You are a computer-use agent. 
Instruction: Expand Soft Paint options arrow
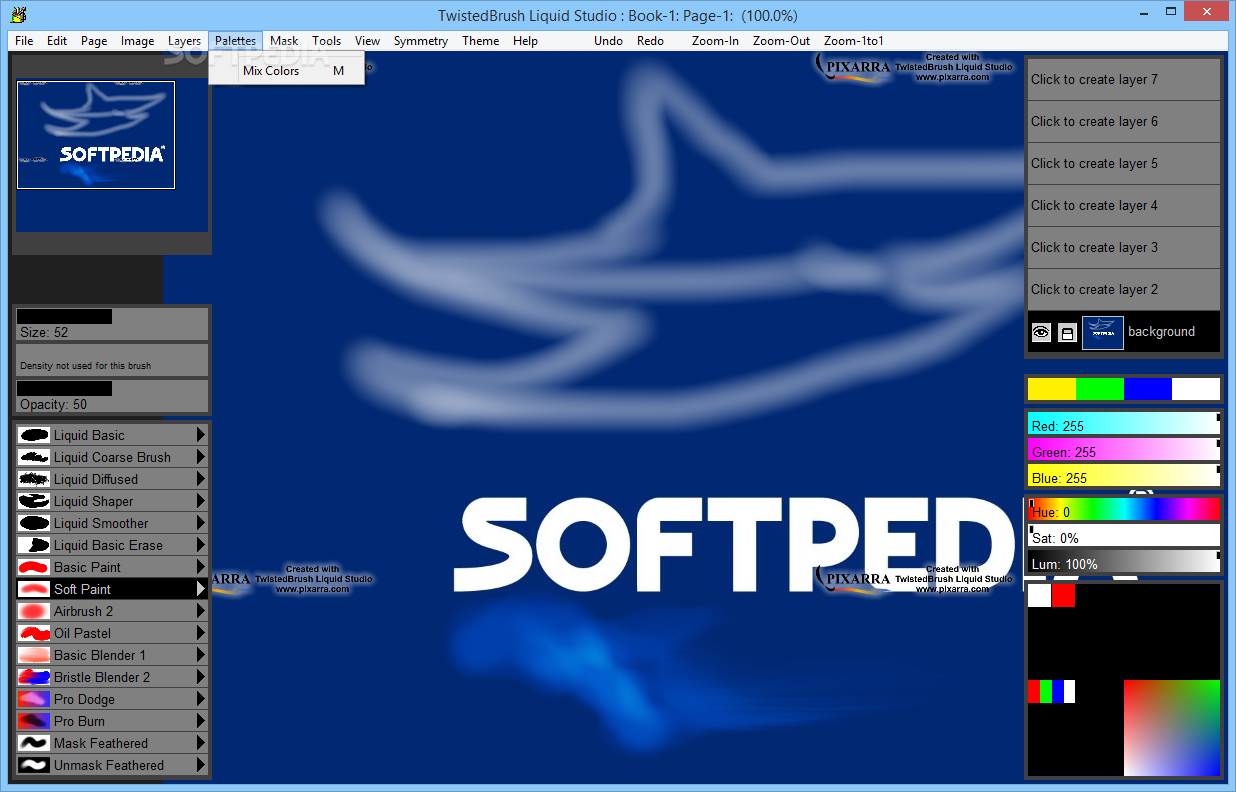[201, 589]
